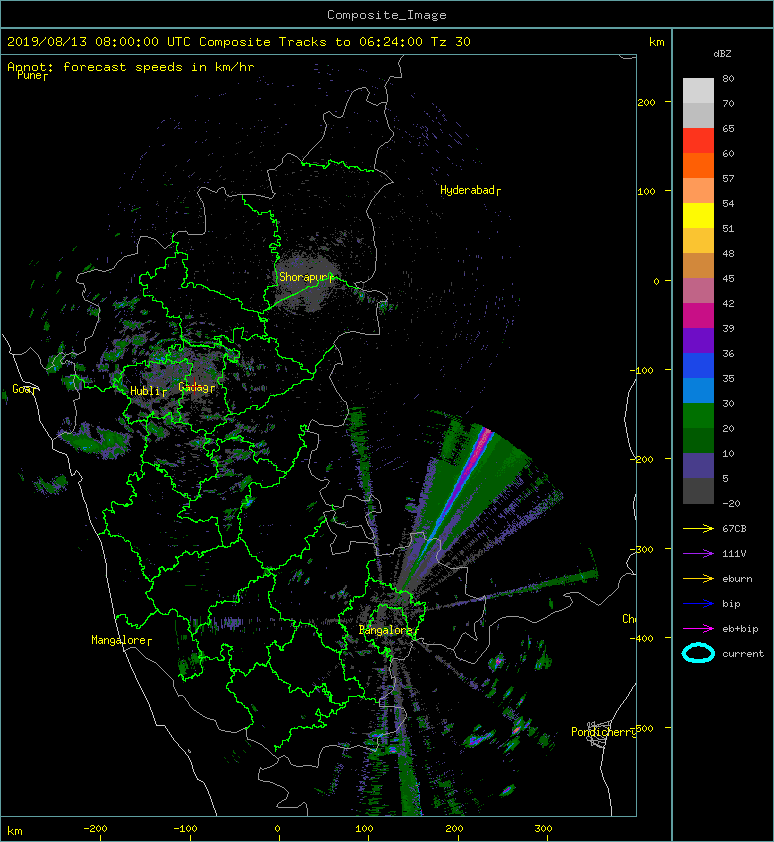Screen dimensions: 774x842
Task: Pick the dark gray 5 dBZ swatch
Action: 698,490
